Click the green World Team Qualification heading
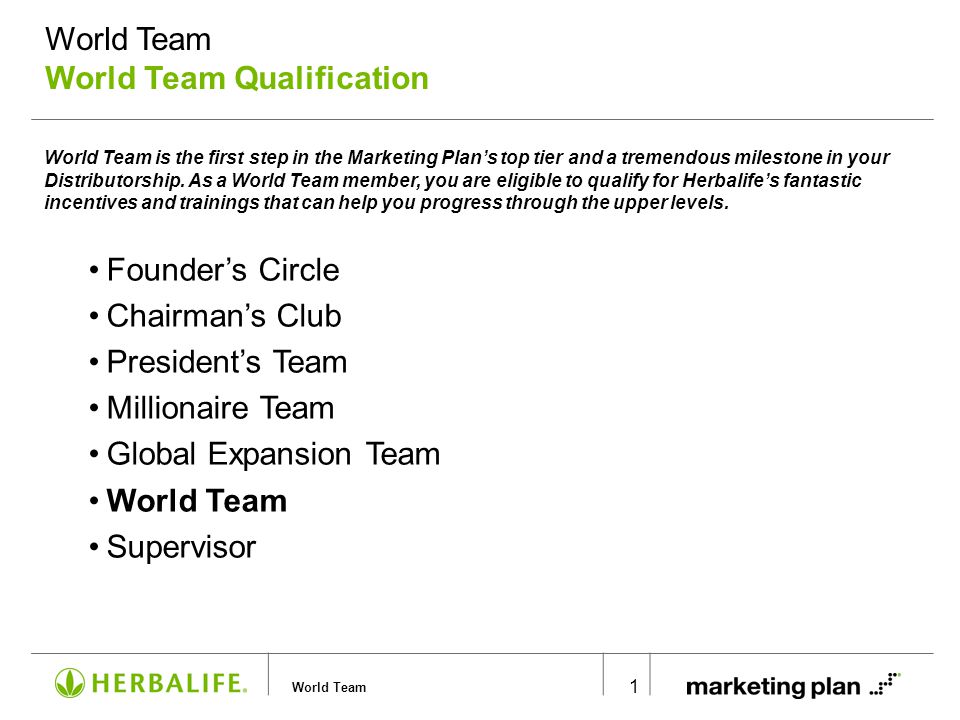 [x=237, y=78]
